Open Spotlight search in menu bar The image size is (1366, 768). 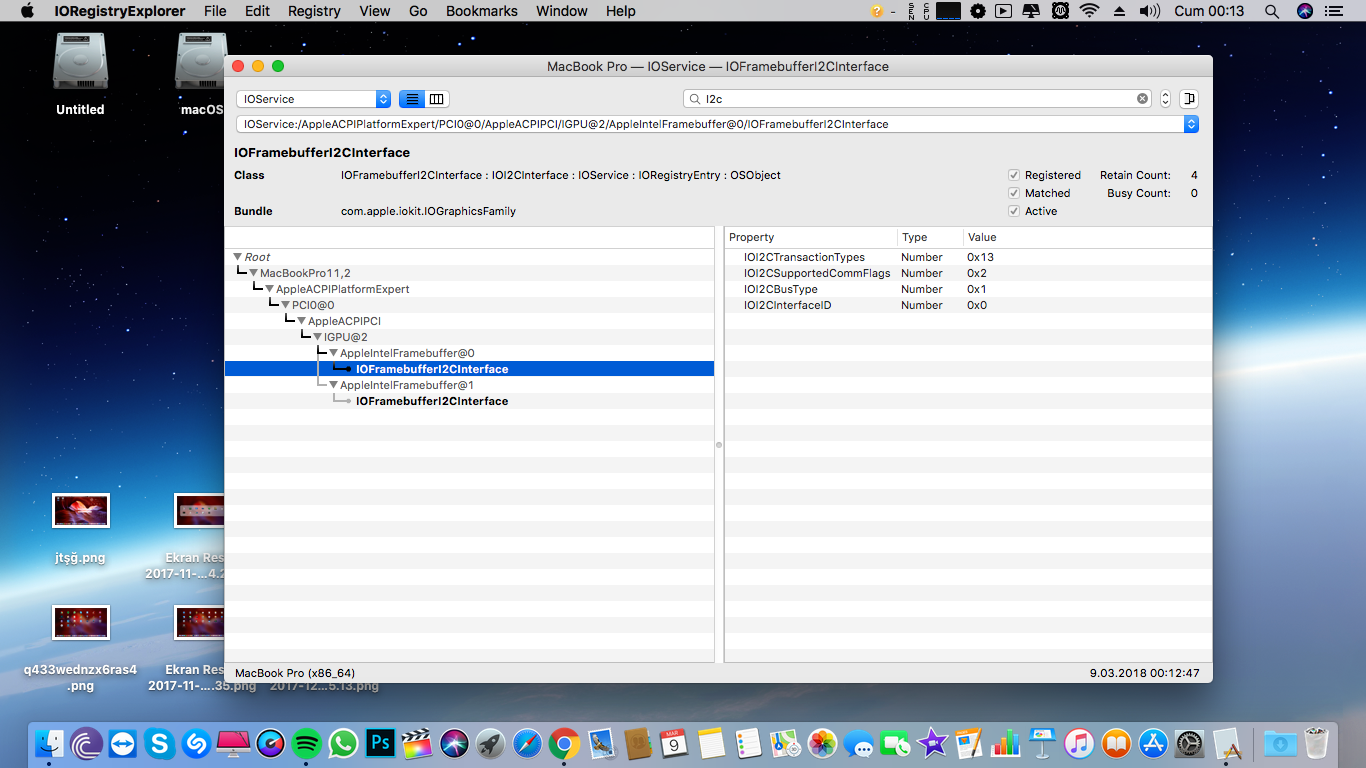point(1271,11)
